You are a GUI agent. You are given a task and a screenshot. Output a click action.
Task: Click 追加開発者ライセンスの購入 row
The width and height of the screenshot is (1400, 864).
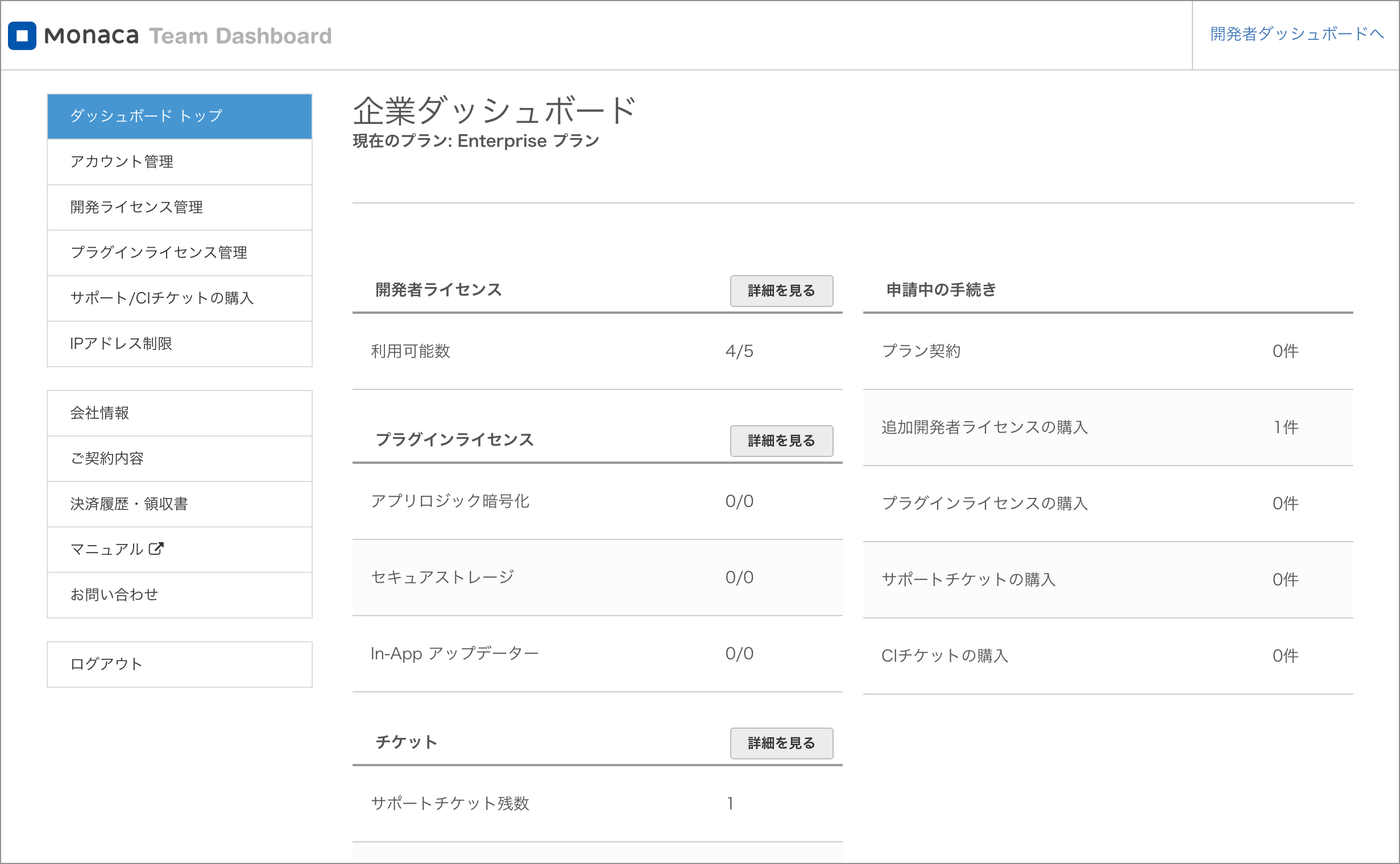pyautogui.click(x=1108, y=428)
